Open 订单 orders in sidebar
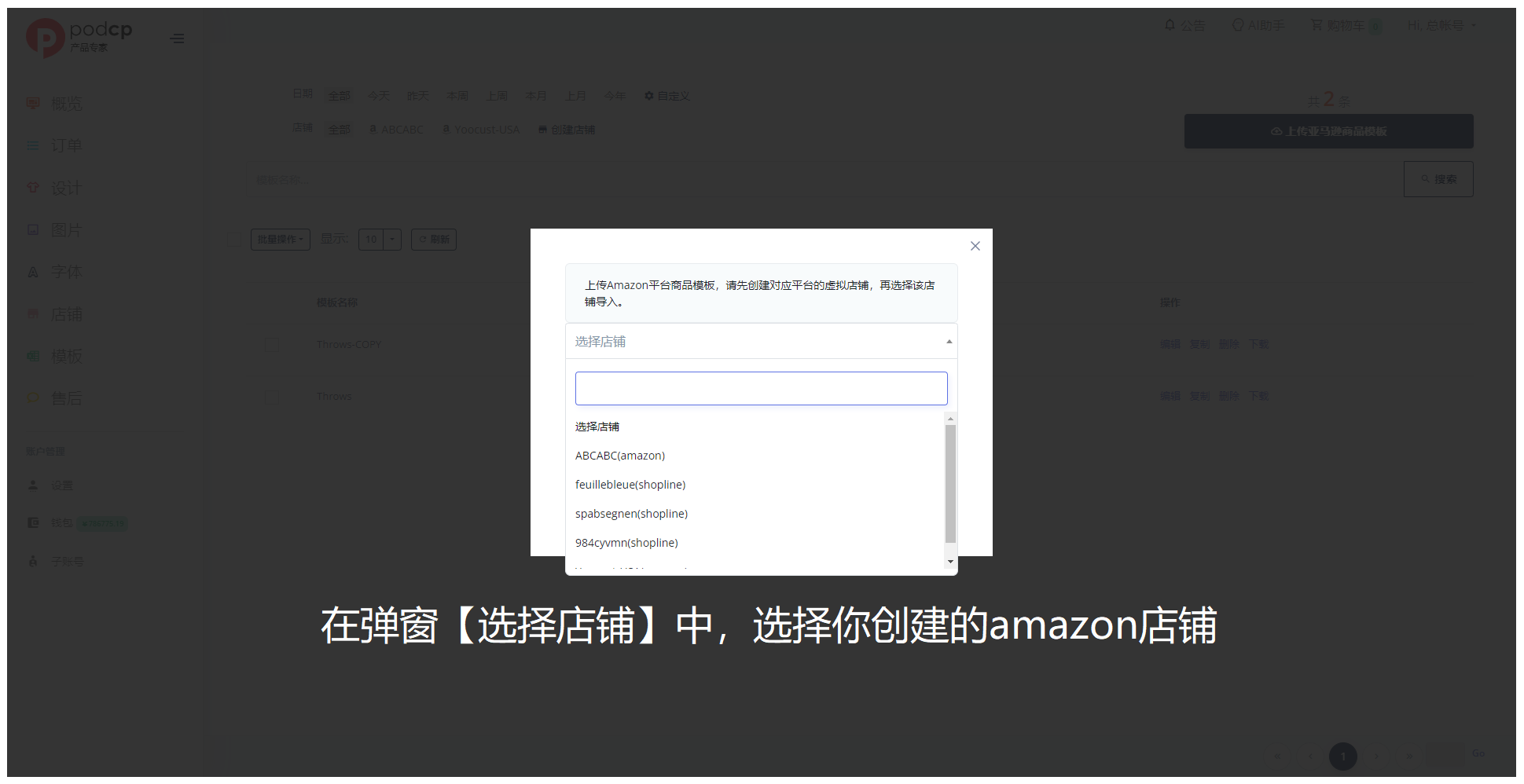Image resolution: width=1524 pixels, height=784 pixels. click(67, 145)
